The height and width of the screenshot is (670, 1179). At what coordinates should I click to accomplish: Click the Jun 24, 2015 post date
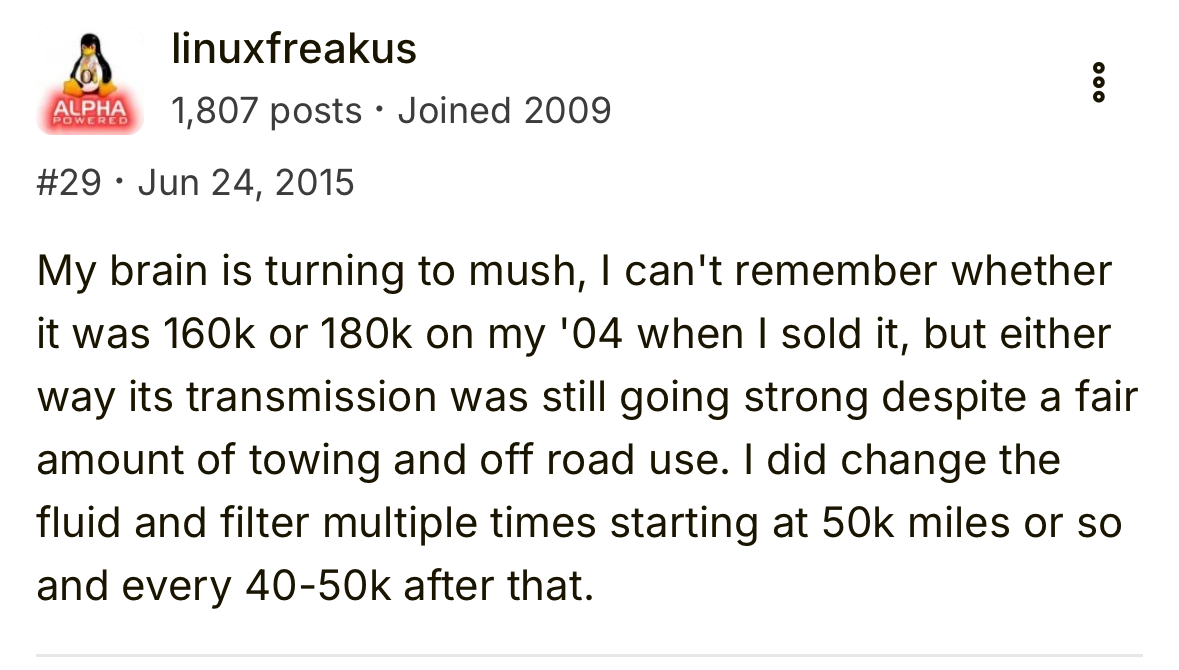(x=246, y=183)
